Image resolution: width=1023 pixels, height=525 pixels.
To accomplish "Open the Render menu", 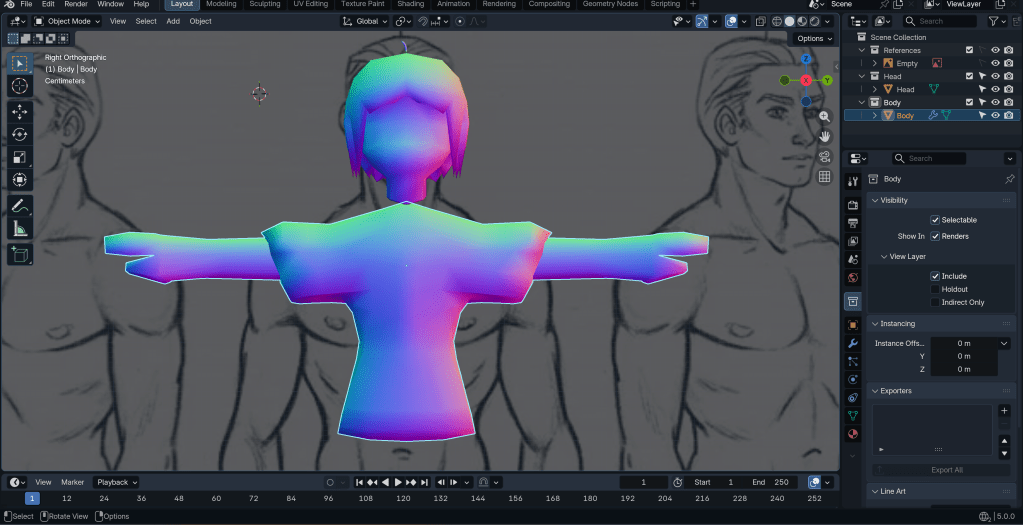I will (76, 4).
